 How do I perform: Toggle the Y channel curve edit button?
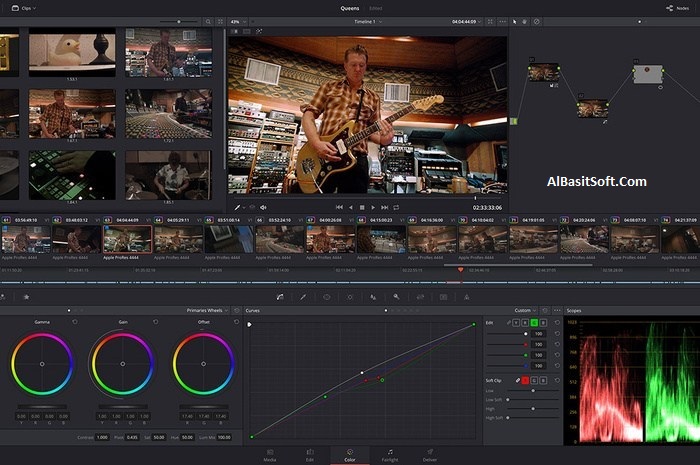516,323
